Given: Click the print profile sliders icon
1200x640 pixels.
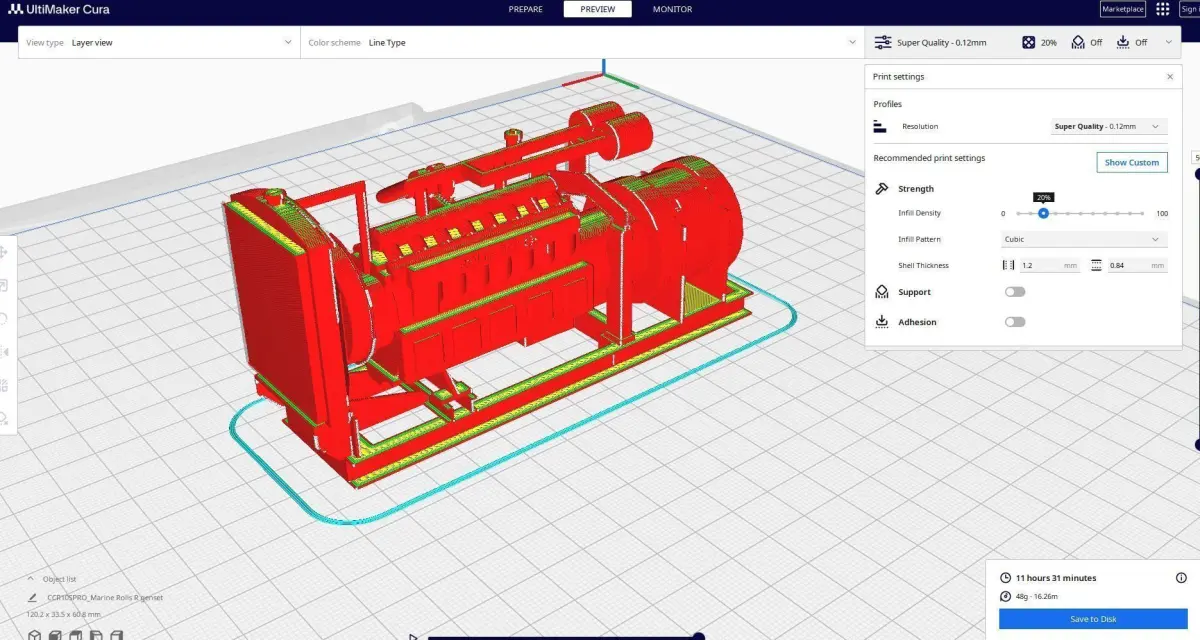Looking at the screenshot, I should [883, 42].
